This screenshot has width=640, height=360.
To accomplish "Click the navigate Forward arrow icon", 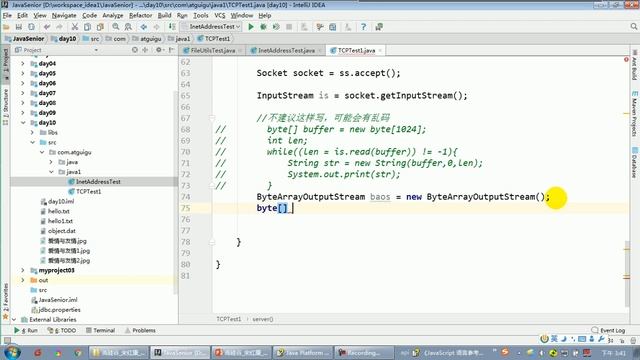I will pyautogui.click(x=156, y=27).
